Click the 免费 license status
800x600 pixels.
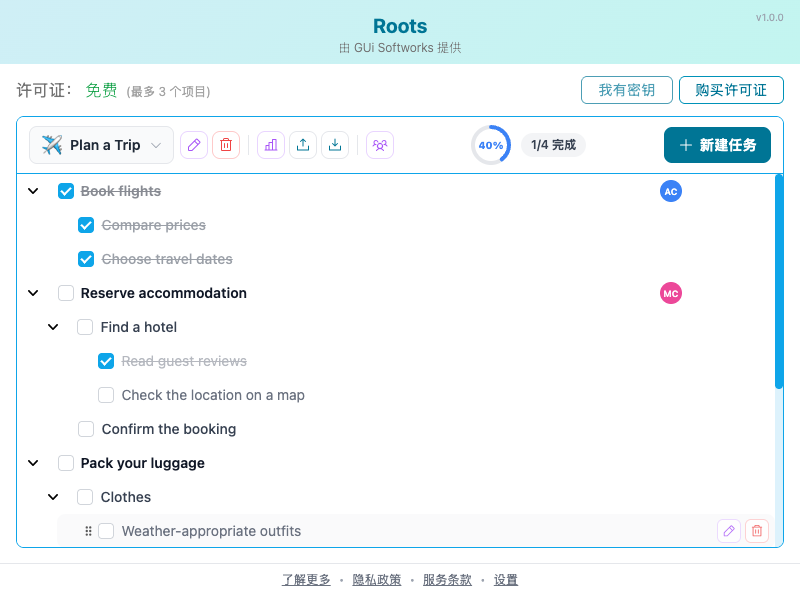[x=101, y=90]
